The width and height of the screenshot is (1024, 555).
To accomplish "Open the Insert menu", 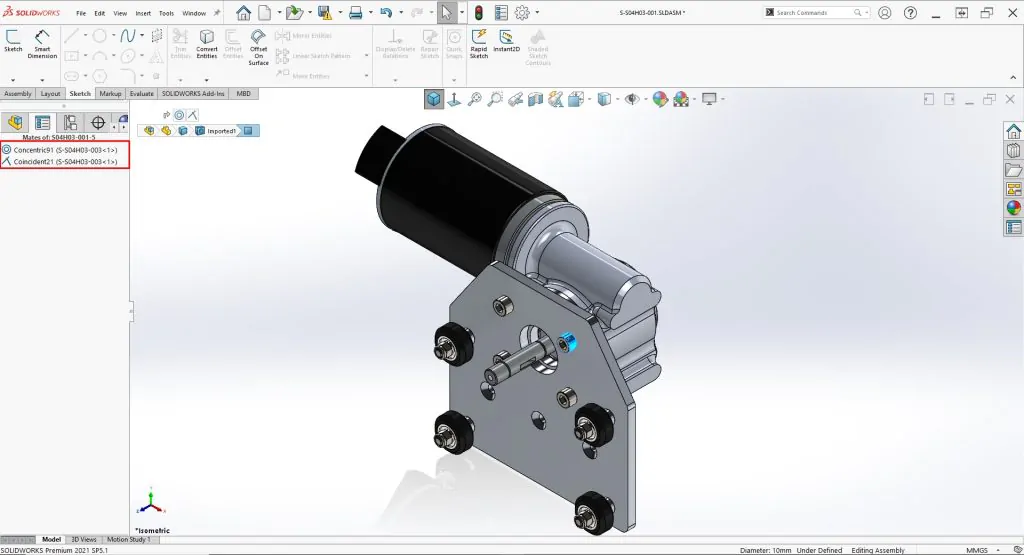I will click(x=143, y=13).
